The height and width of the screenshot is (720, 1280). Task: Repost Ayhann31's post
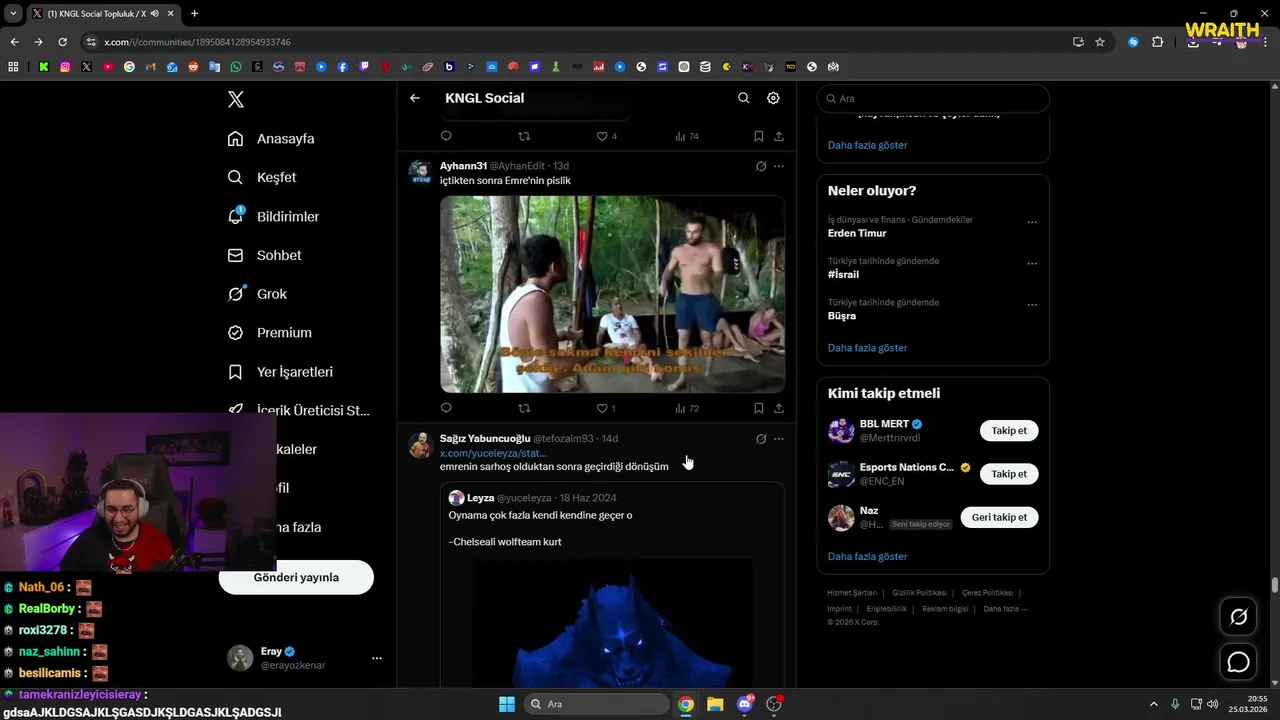coord(524,408)
